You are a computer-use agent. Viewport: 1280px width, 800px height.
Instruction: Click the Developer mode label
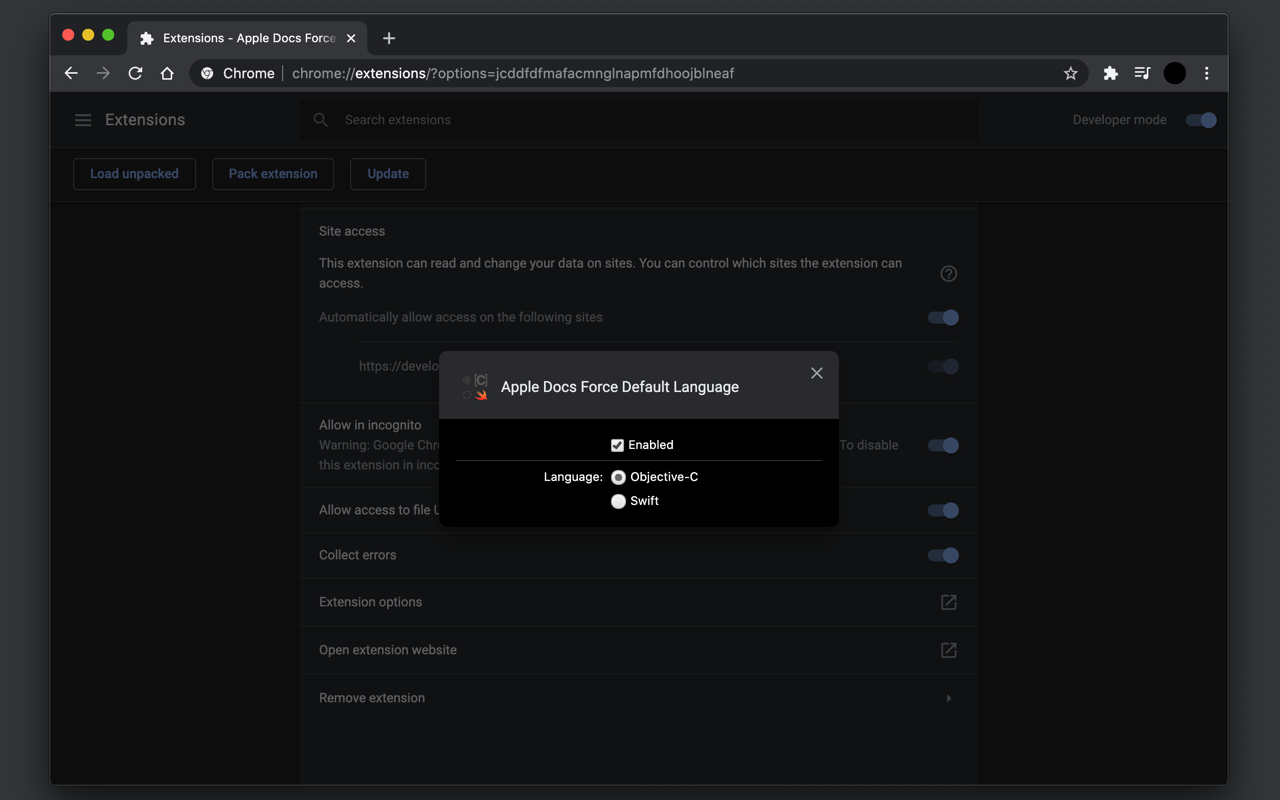tap(1120, 120)
